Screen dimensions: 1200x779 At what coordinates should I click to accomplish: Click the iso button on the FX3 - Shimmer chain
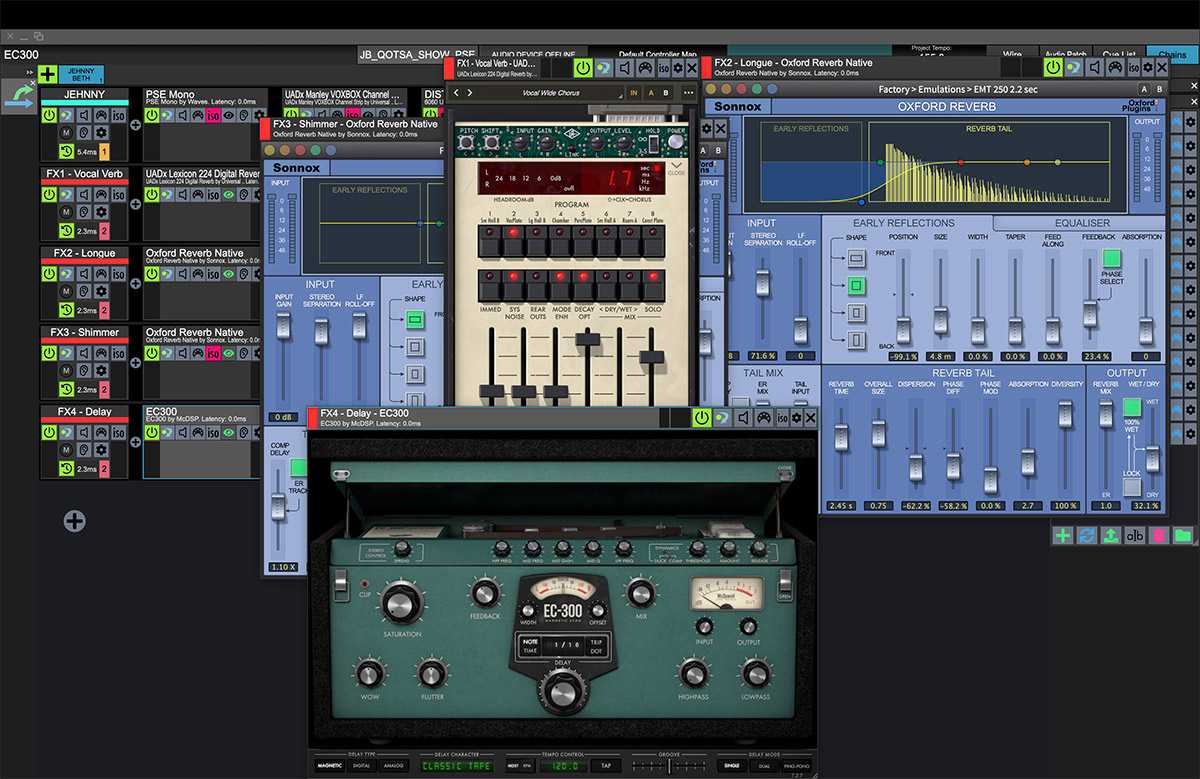(x=118, y=352)
